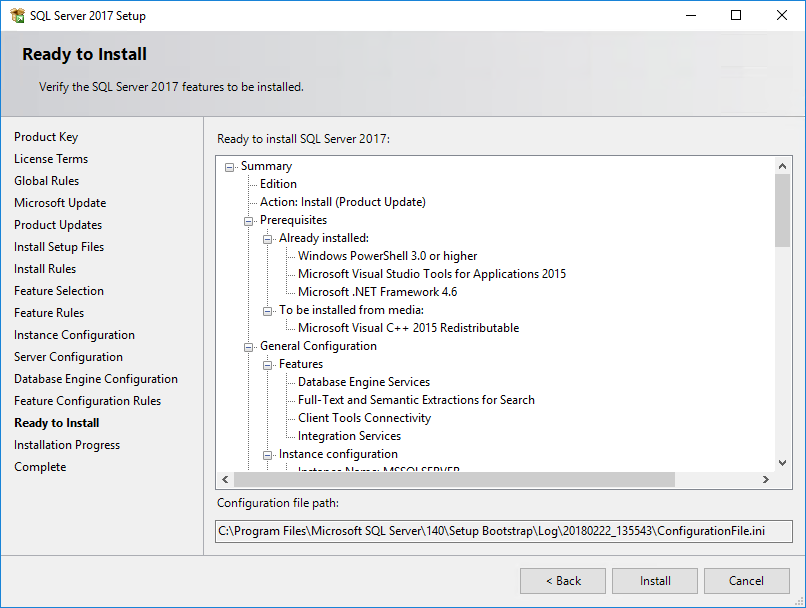Select the Integration Services tree item
The height and width of the screenshot is (608, 806).
[349, 436]
